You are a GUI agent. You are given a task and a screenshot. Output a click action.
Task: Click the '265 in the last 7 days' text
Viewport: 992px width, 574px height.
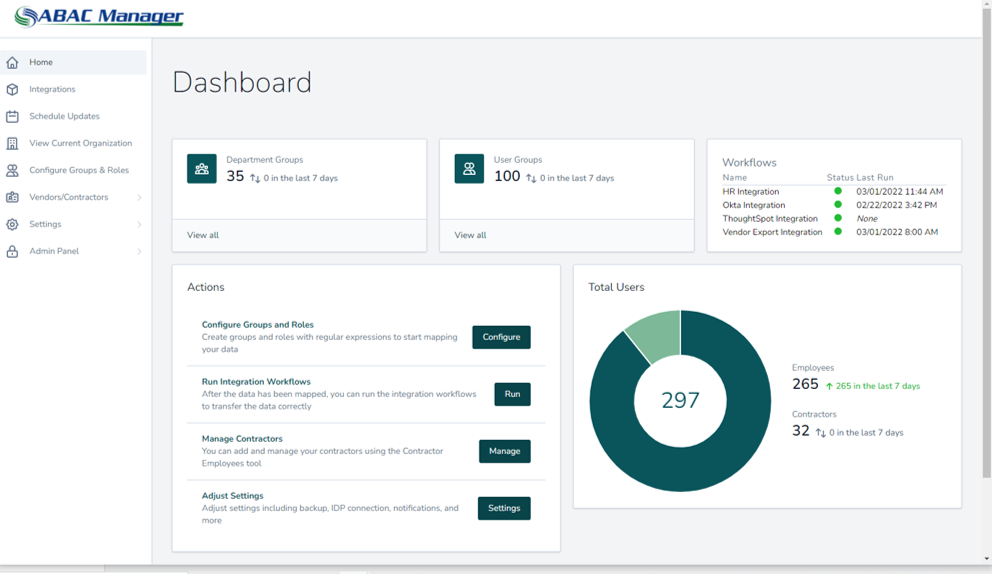(x=877, y=386)
